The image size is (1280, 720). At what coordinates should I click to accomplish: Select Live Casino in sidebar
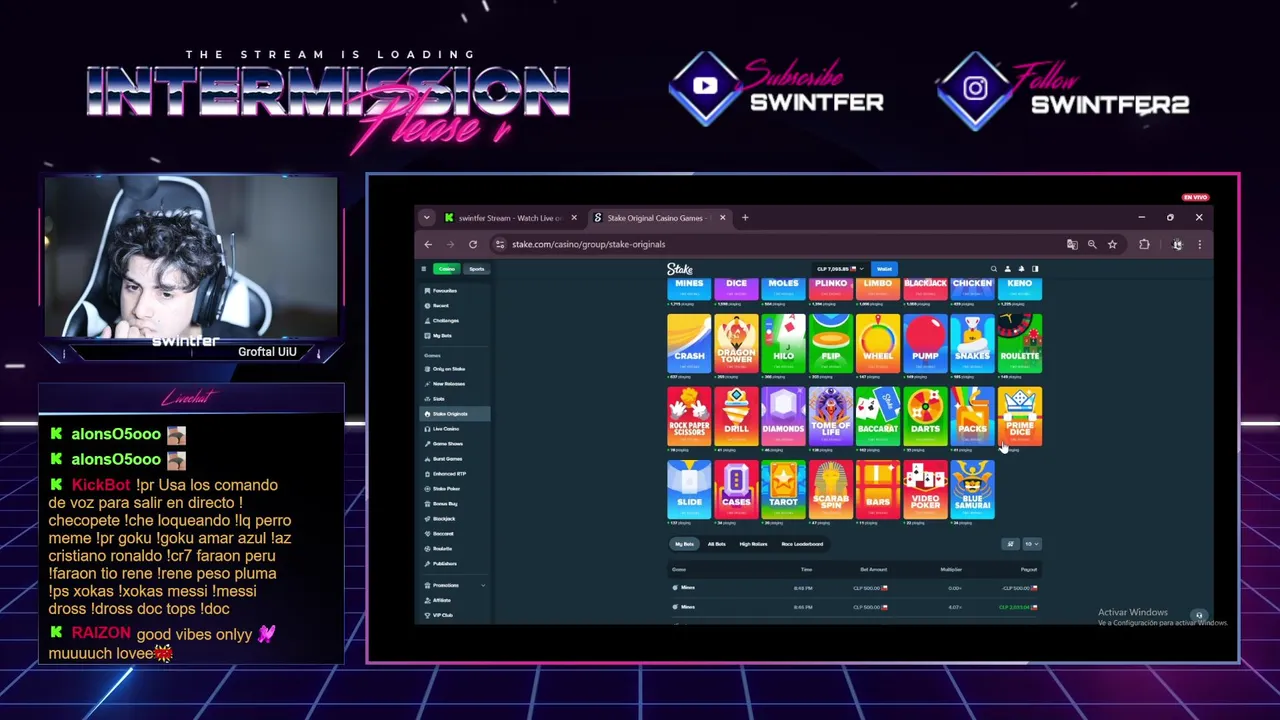(445, 429)
